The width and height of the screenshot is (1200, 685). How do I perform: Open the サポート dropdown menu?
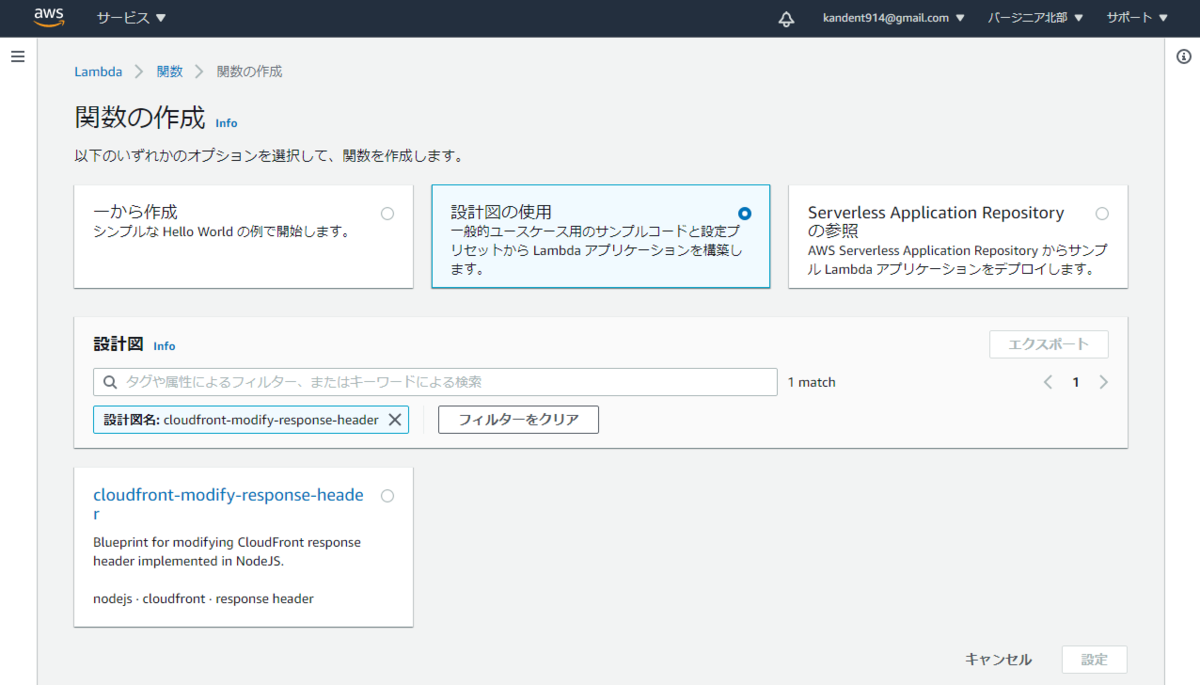click(x=1137, y=18)
